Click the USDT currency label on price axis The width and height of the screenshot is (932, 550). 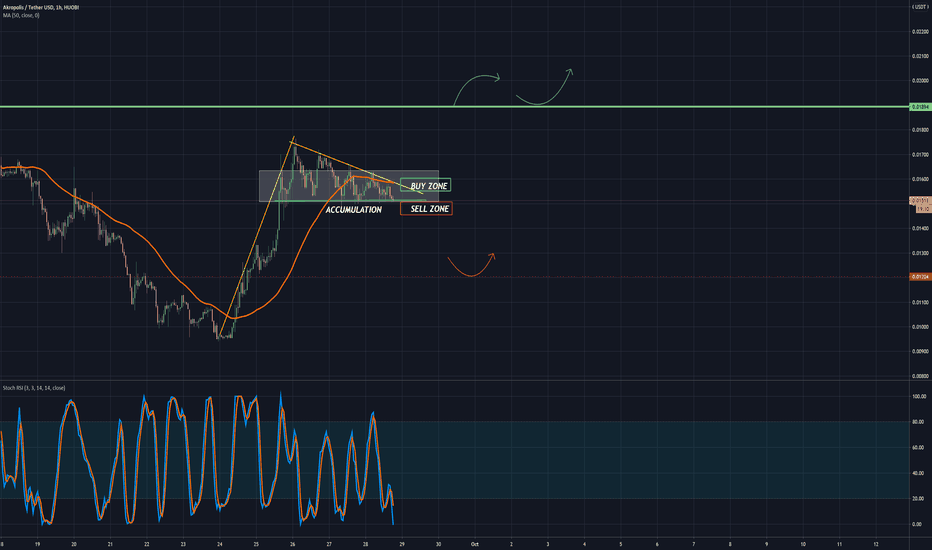[x=920, y=7]
